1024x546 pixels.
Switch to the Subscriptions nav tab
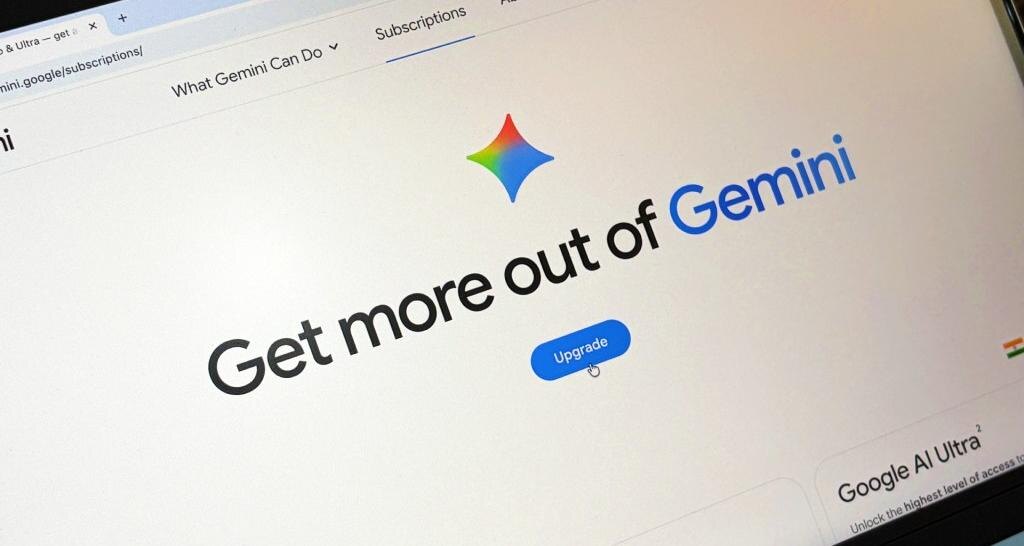point(421,24)
